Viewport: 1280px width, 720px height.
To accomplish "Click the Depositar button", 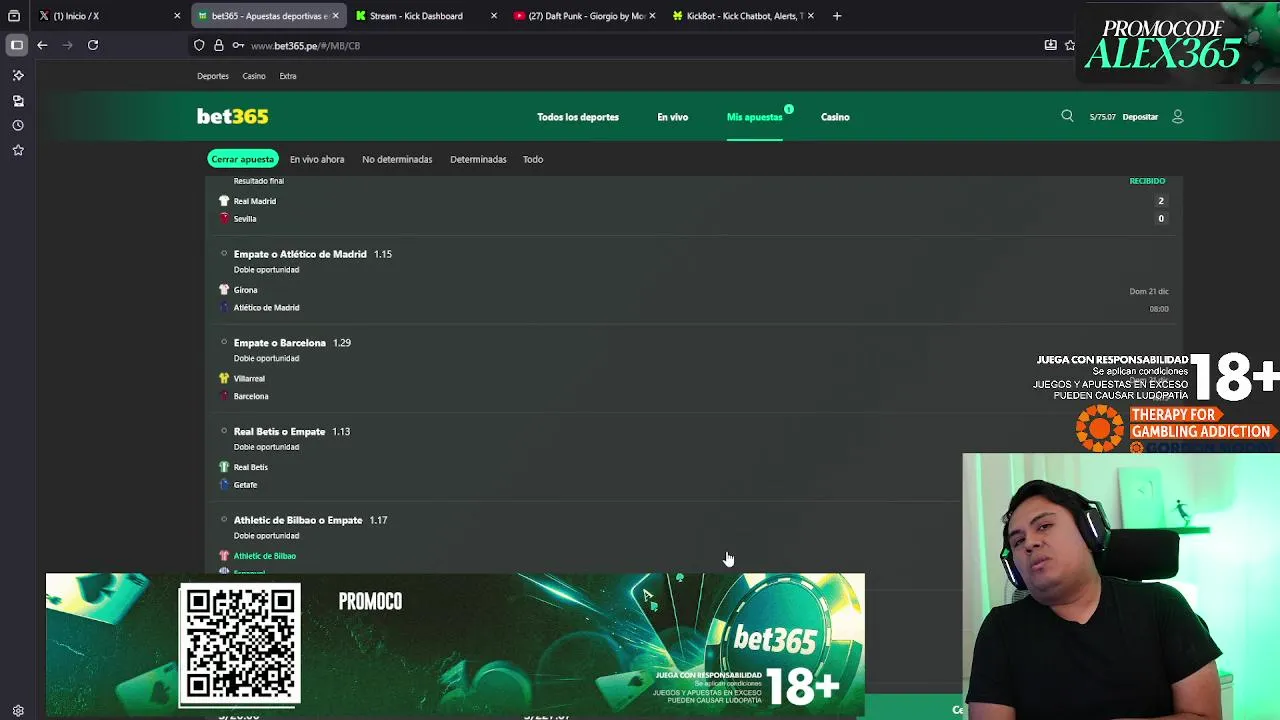I will coord(1140,117).
